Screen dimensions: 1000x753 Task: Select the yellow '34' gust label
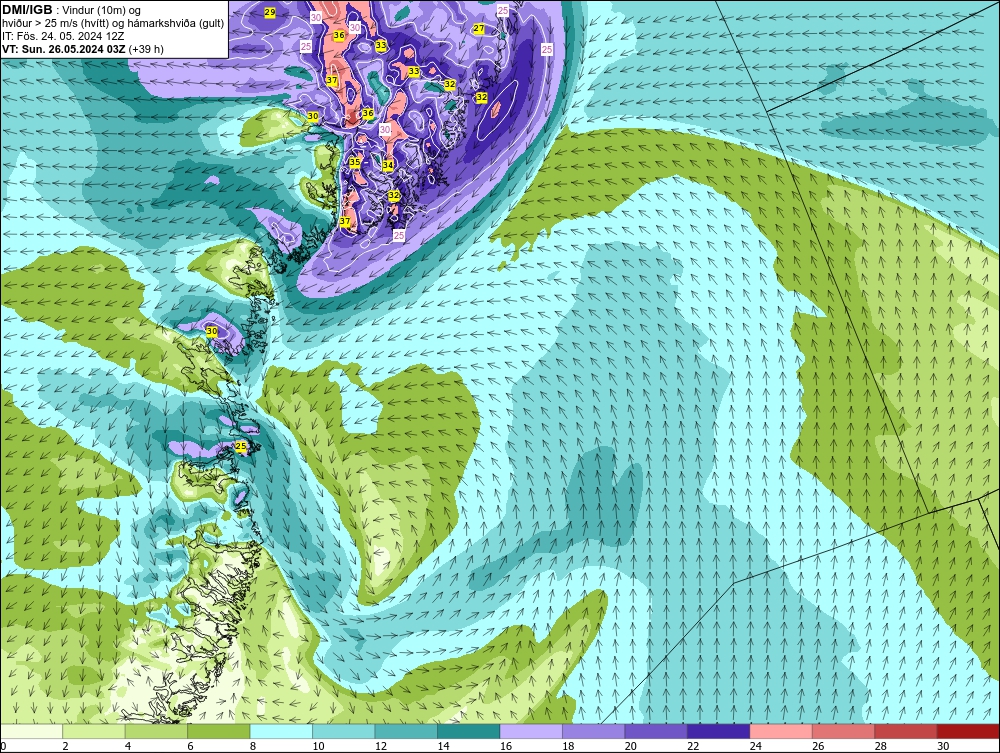(x=388, y=165)
